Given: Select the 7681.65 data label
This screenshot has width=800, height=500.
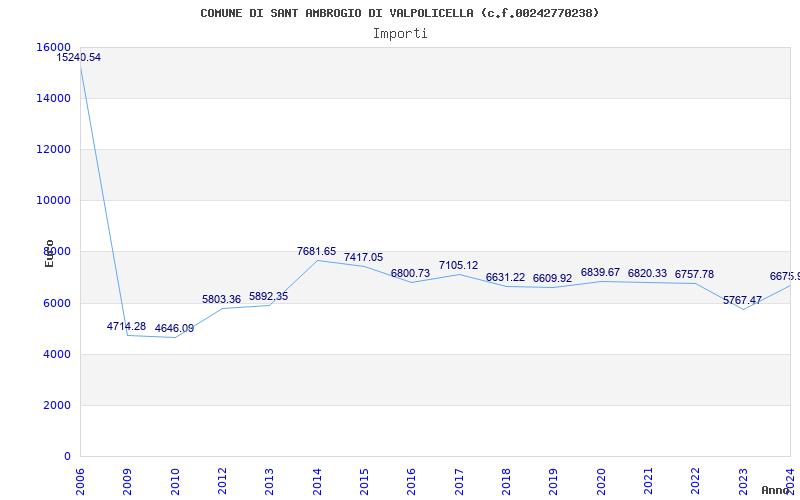Looking at the screenshot, I should coord(316,252).
